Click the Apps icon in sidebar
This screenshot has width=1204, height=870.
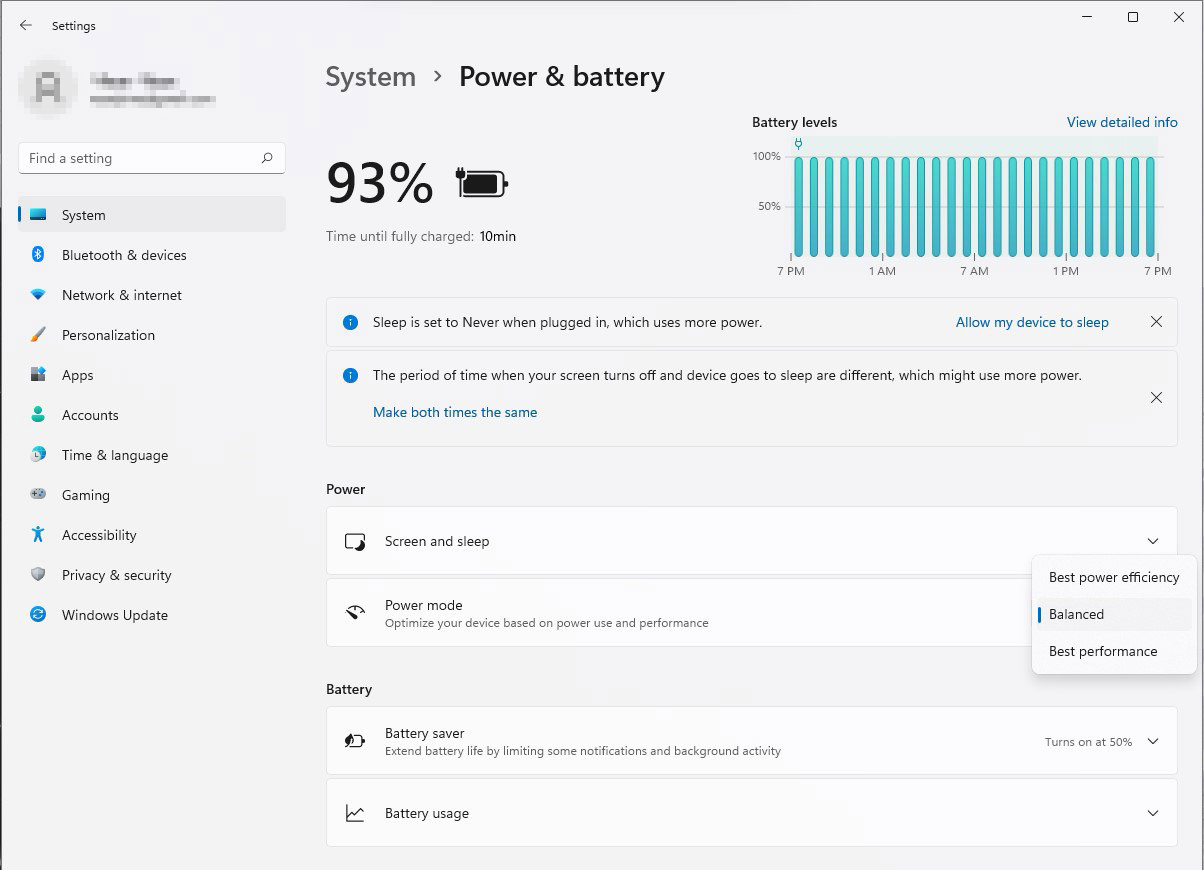click(38, 375)
